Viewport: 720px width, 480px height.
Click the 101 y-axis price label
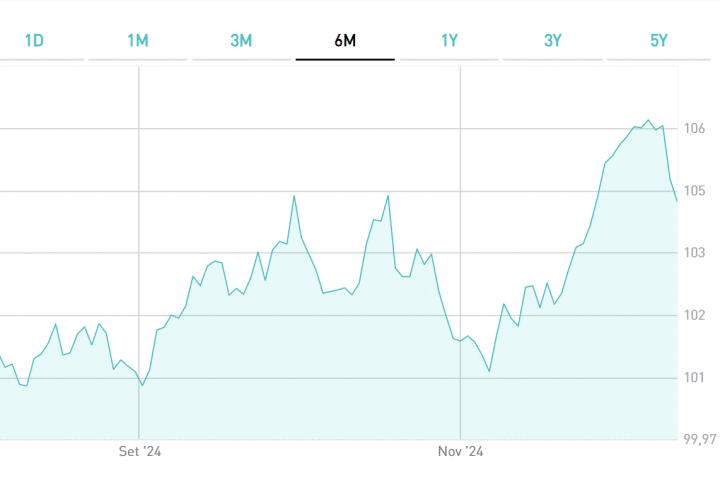pyautogui.click(x=696, y=377)
